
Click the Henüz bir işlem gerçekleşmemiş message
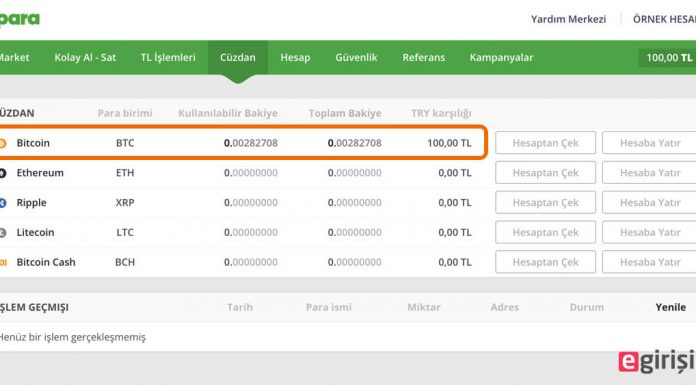coord(72,337)
